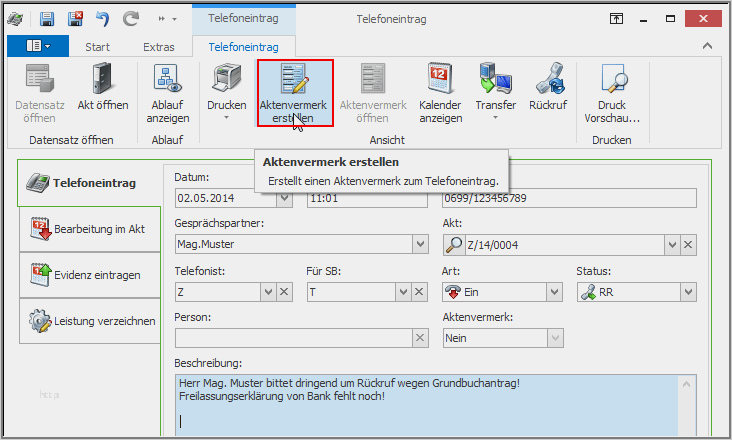Expand the Gesprächspartner combo box
This screenshot has height=440, width=732.
[x=420, y=244]
